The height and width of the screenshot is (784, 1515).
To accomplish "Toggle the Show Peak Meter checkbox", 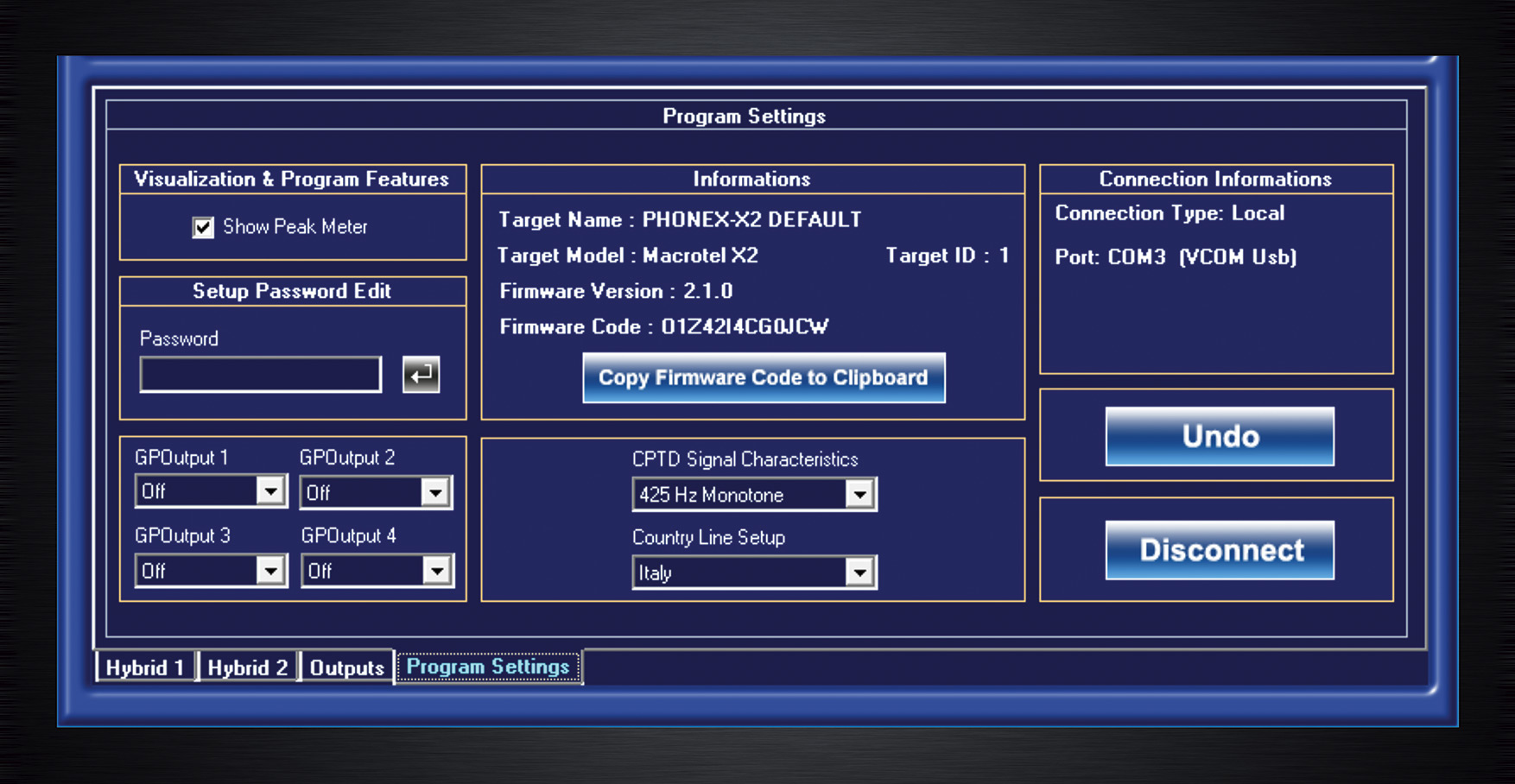I will click(203, 227).
